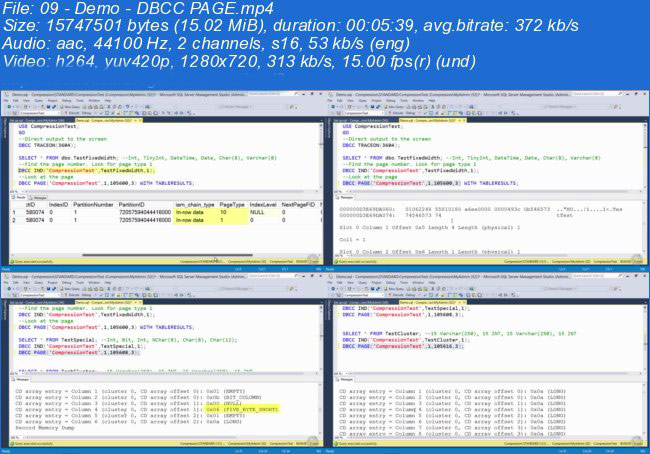Click PartitionNumber column header in results grid
The width and height of the screenshot is (650, 454).
click(93, 205)
